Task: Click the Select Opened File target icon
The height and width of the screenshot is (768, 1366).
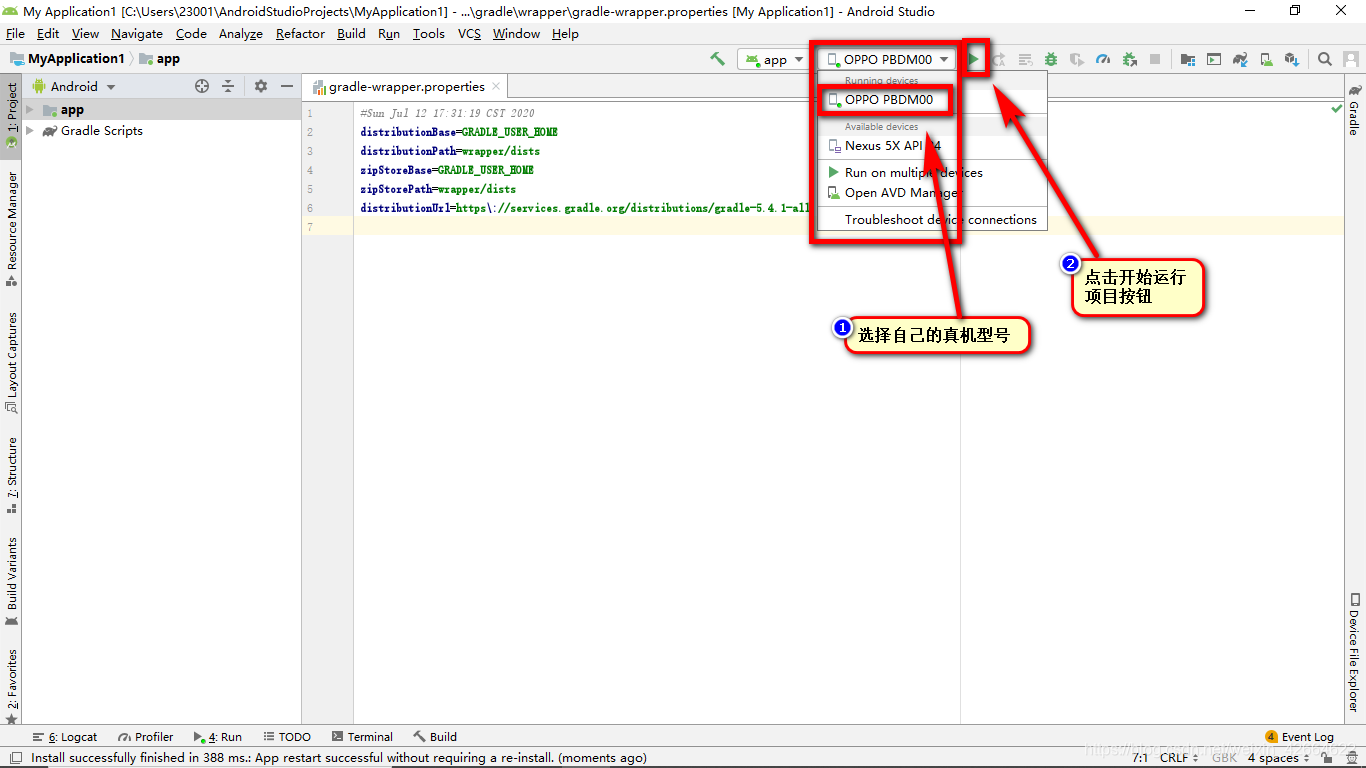Action: pyautogui.click(x=202, y=86)
